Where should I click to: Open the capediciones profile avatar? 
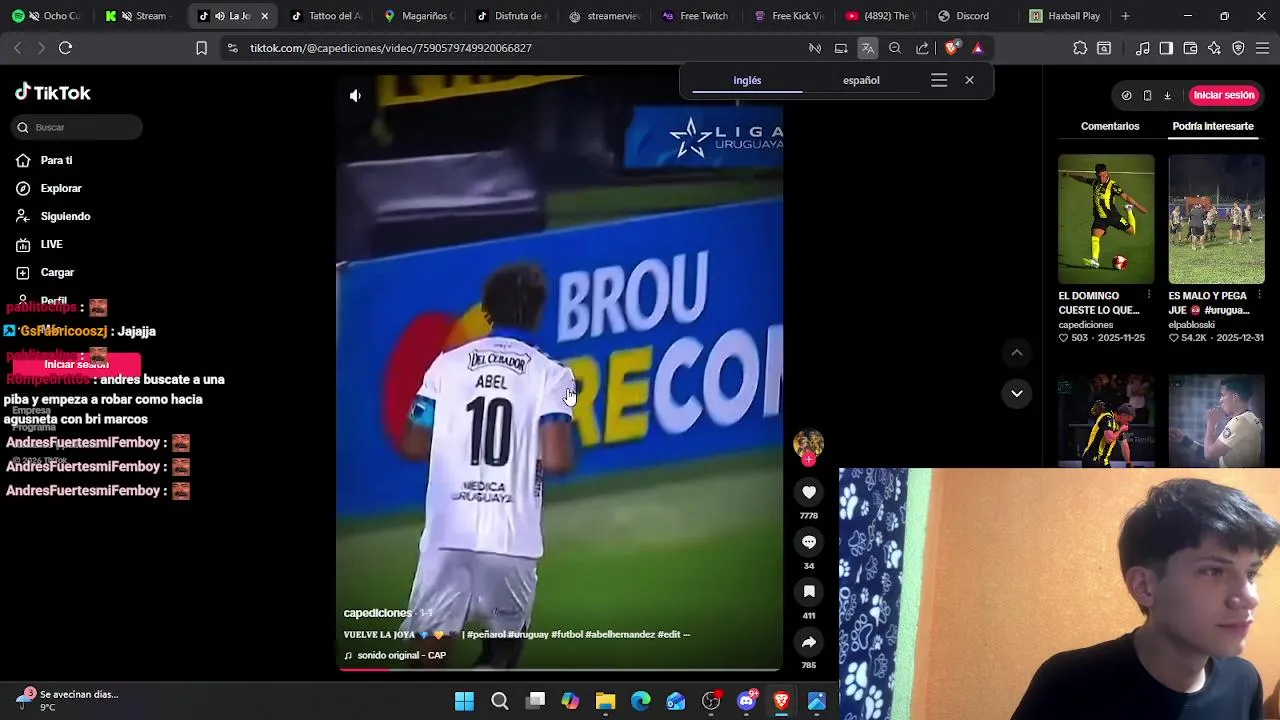[x=808, y=444]
